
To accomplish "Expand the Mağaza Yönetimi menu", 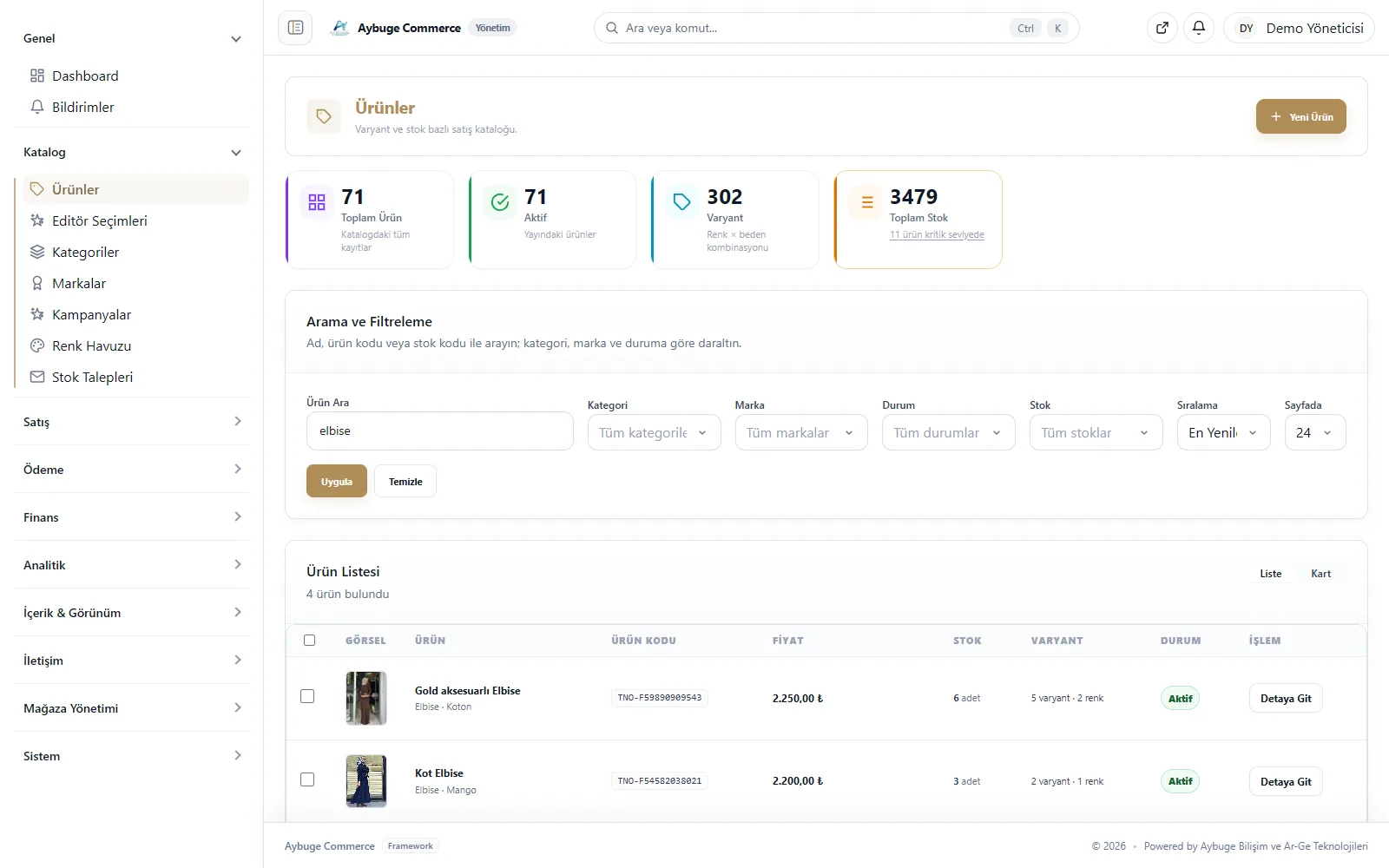I will tap(132, 708).
